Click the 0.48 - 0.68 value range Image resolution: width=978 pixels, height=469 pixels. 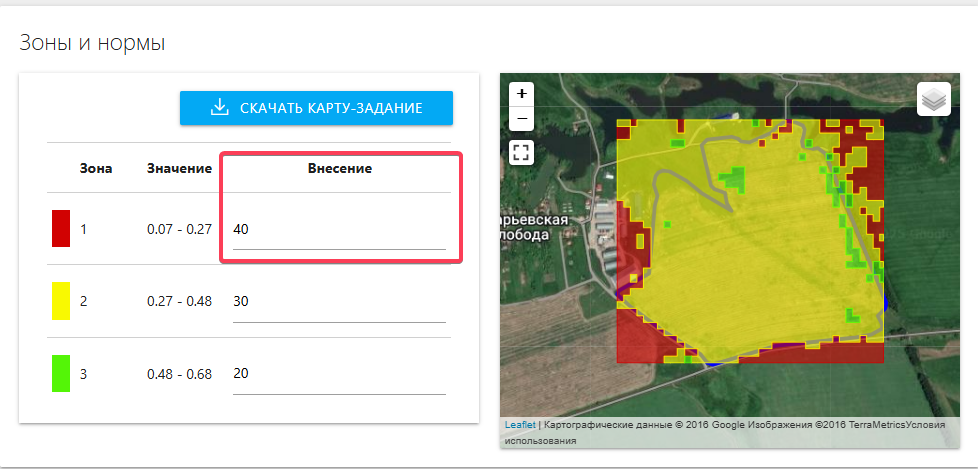[179, 374]
